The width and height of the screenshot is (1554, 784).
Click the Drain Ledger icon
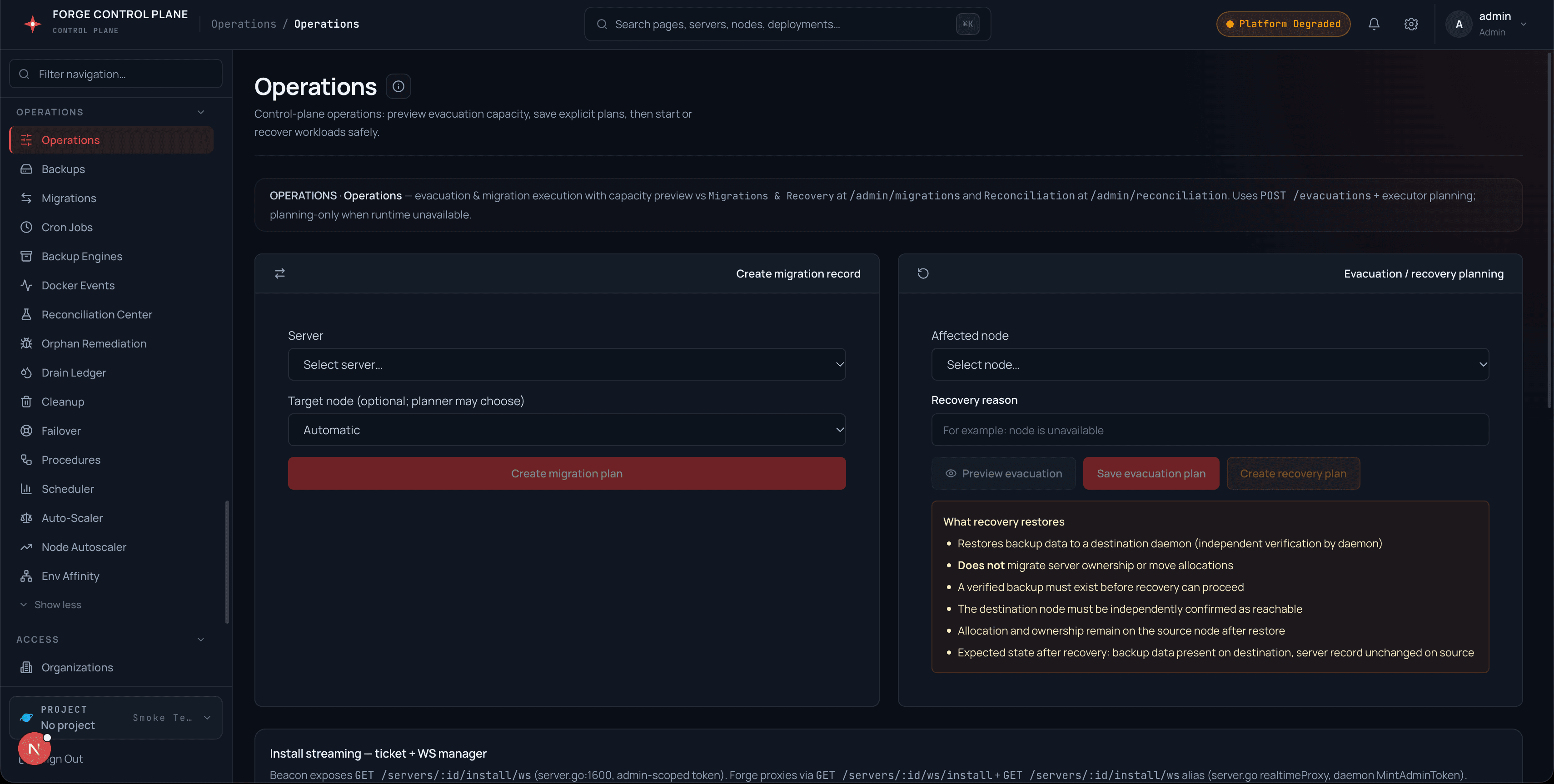[x=26, y=372]
